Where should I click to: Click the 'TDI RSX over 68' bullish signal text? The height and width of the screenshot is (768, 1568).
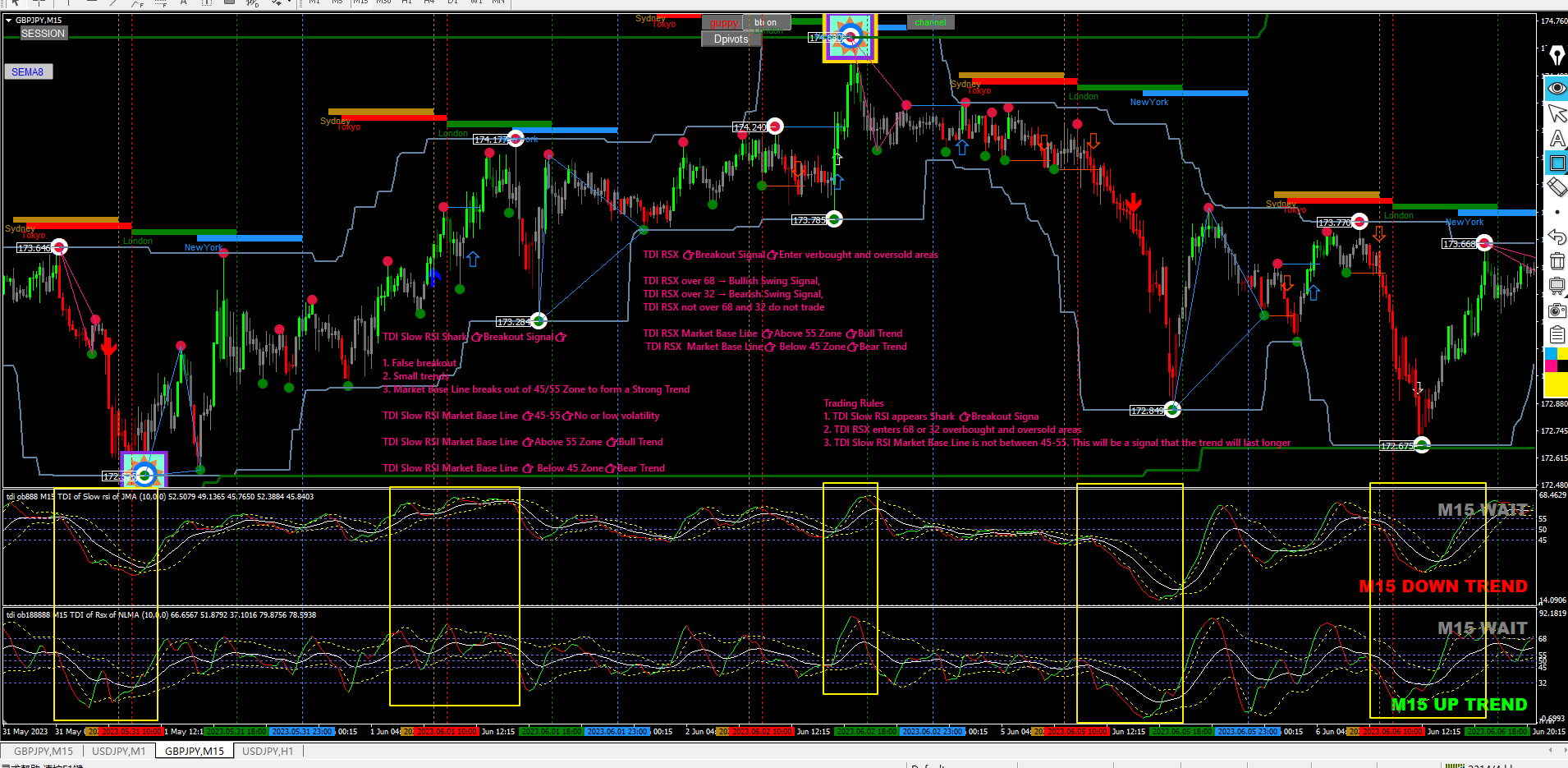pyautogui.click(x=731, y=281)
